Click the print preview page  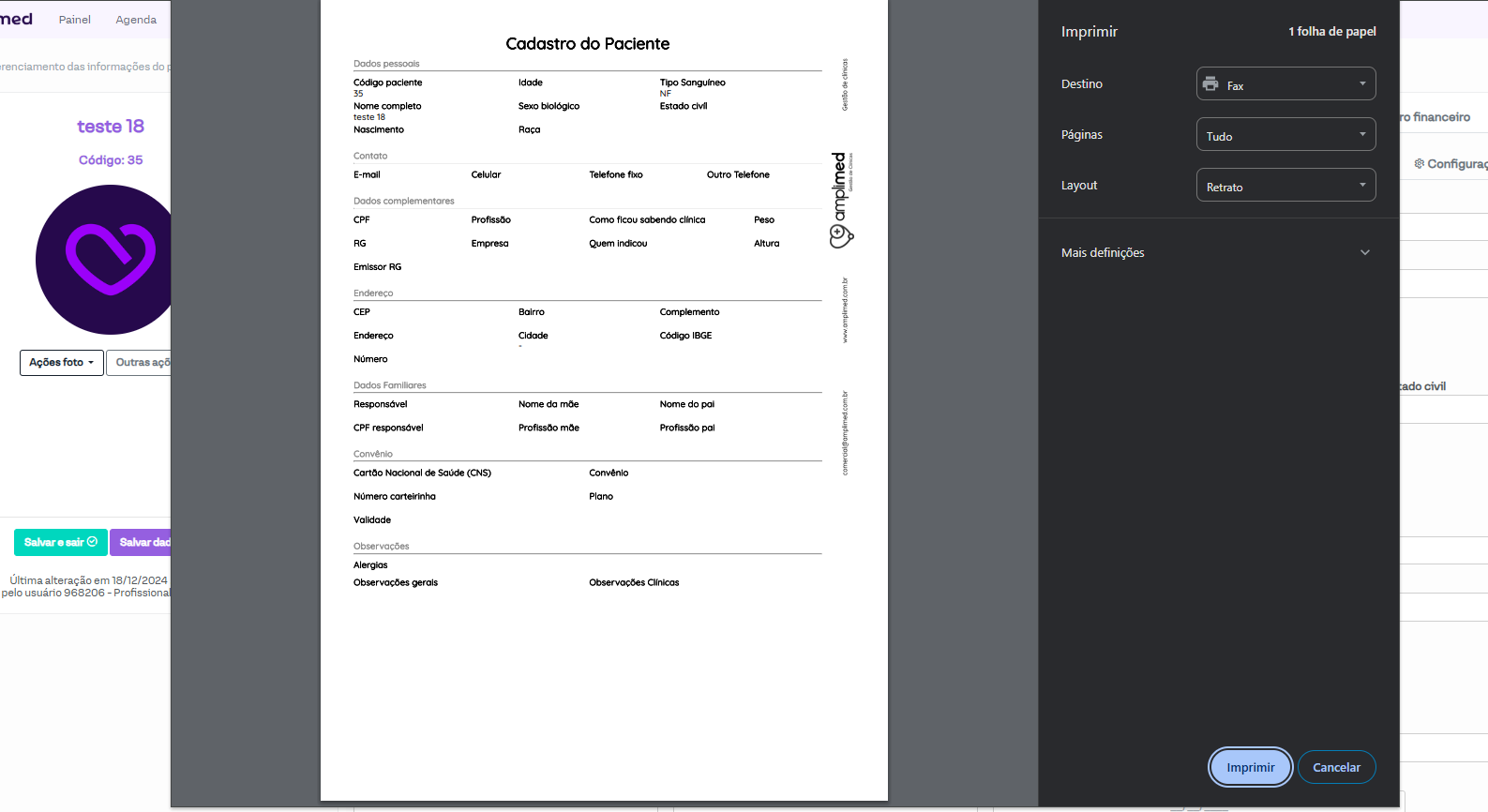(604, 675)
